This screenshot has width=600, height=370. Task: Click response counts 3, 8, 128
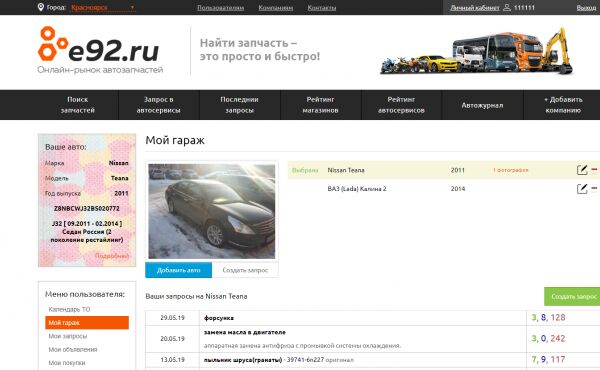(x=548, y=318)
